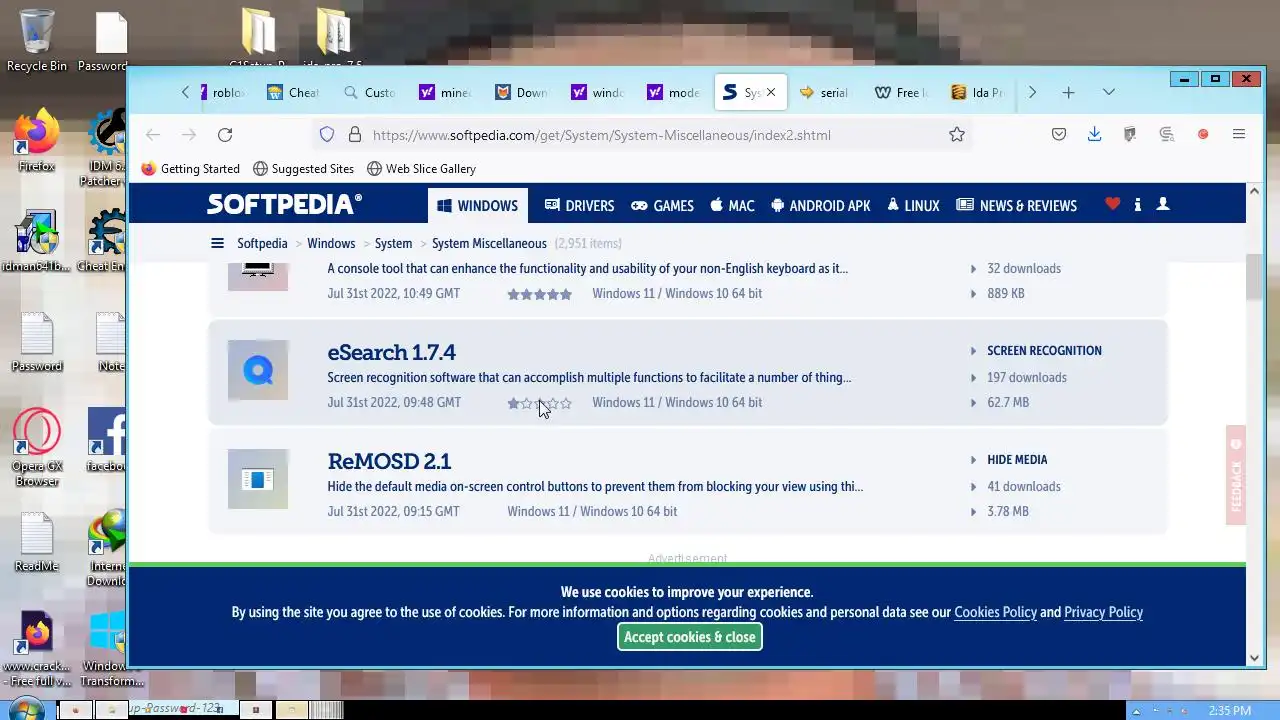This screenshot has width=1280, height=720.
Task: Switch to the 'serial' browser tab
Action: (825, 93)
